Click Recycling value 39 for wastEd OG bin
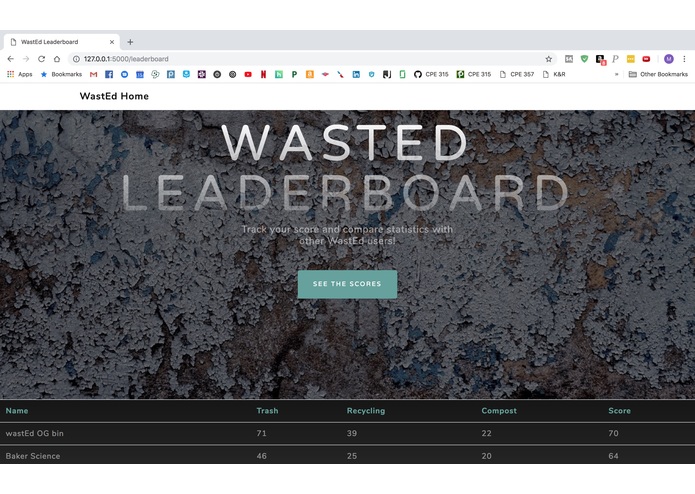695x494 pixels. tap(352, 433)
